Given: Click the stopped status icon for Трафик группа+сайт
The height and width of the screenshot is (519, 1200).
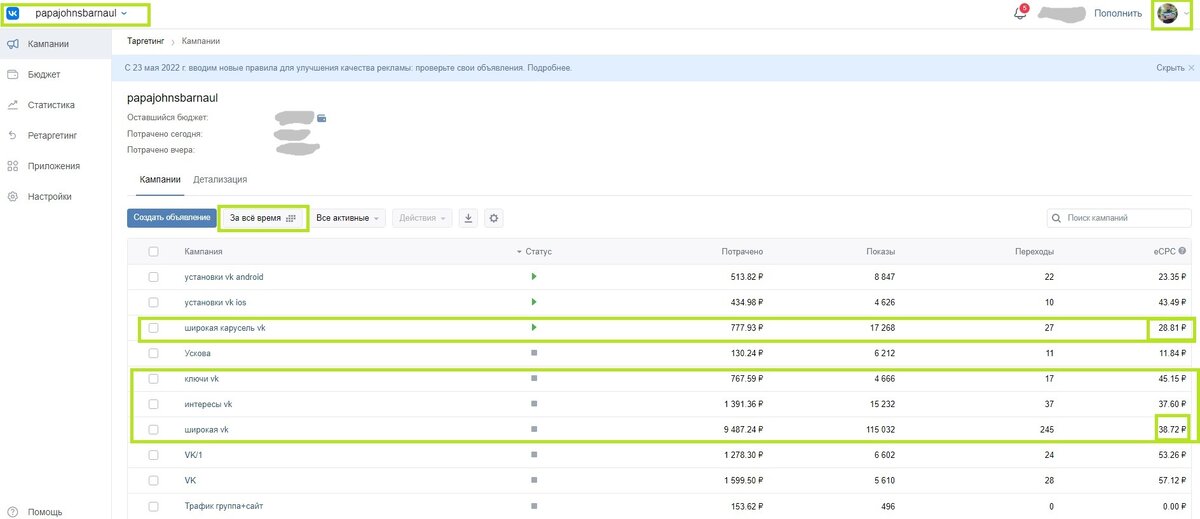Looking at the screenshot, I should click(534, 506).
